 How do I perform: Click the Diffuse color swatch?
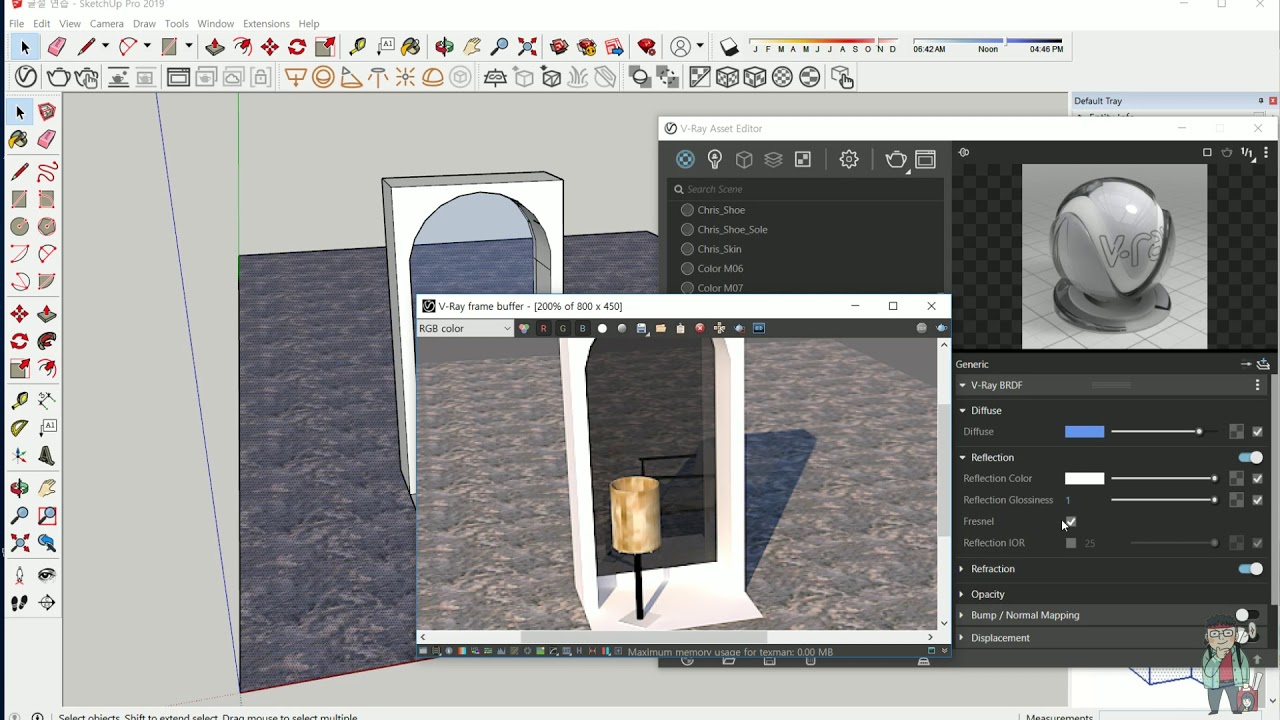[1084, 432]
